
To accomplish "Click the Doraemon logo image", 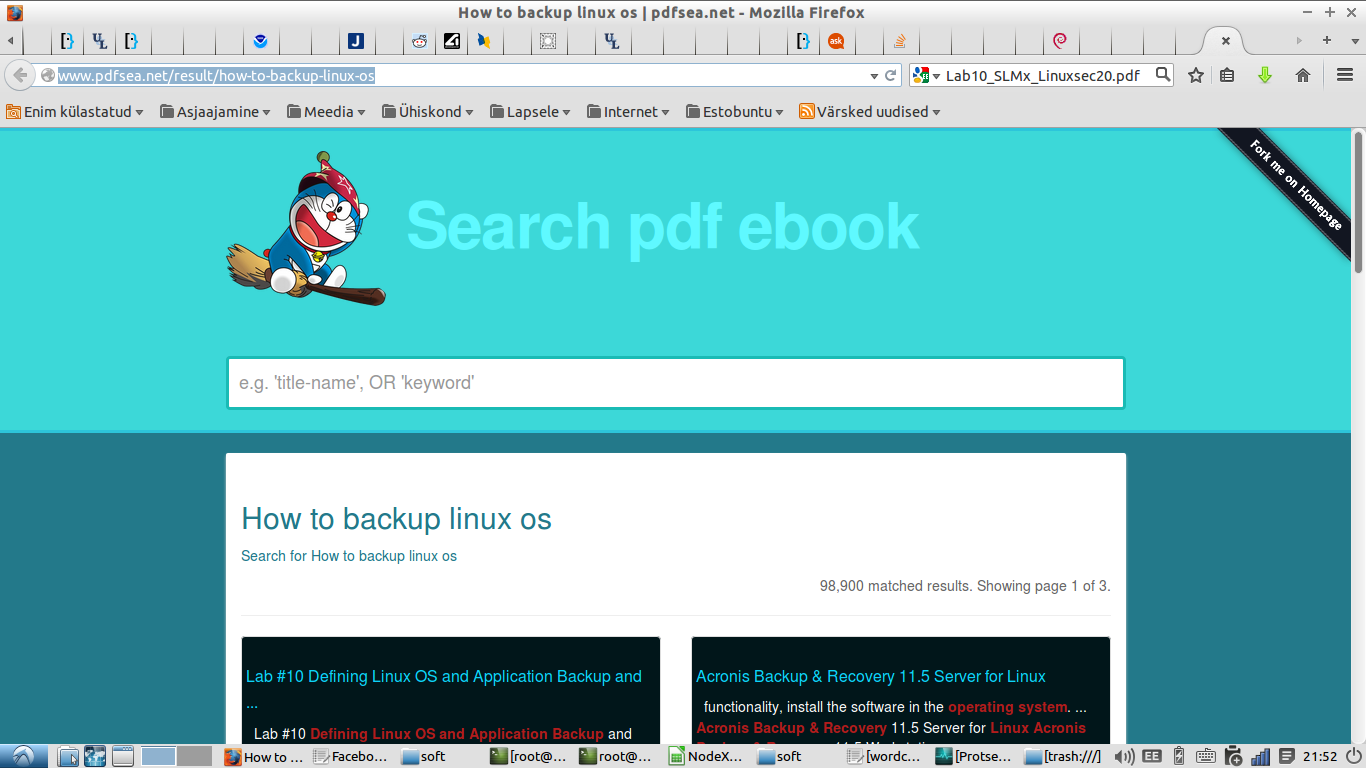I will tap(306, 228).
